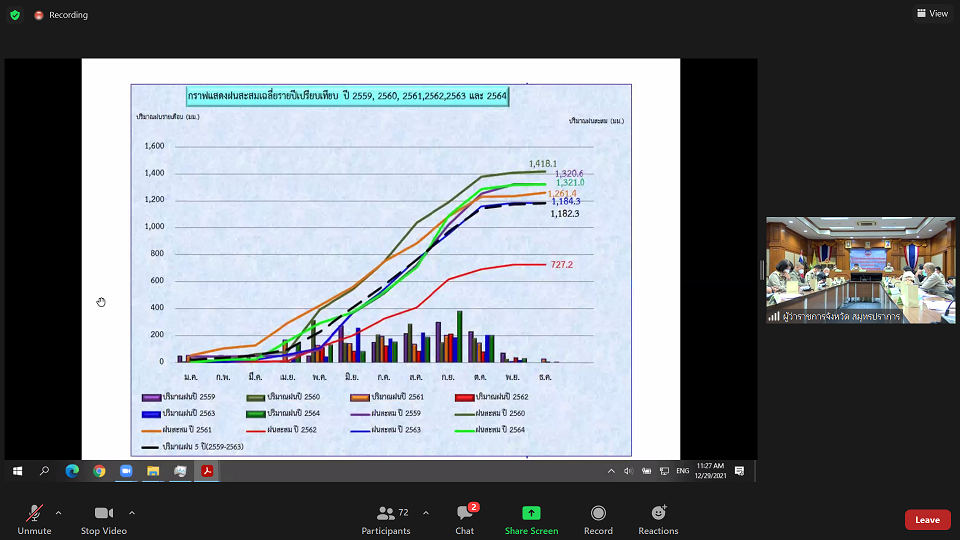Open File Explorer in shared taskbar
The height and width of the screenshot is (540, 960).
(153, 471)
